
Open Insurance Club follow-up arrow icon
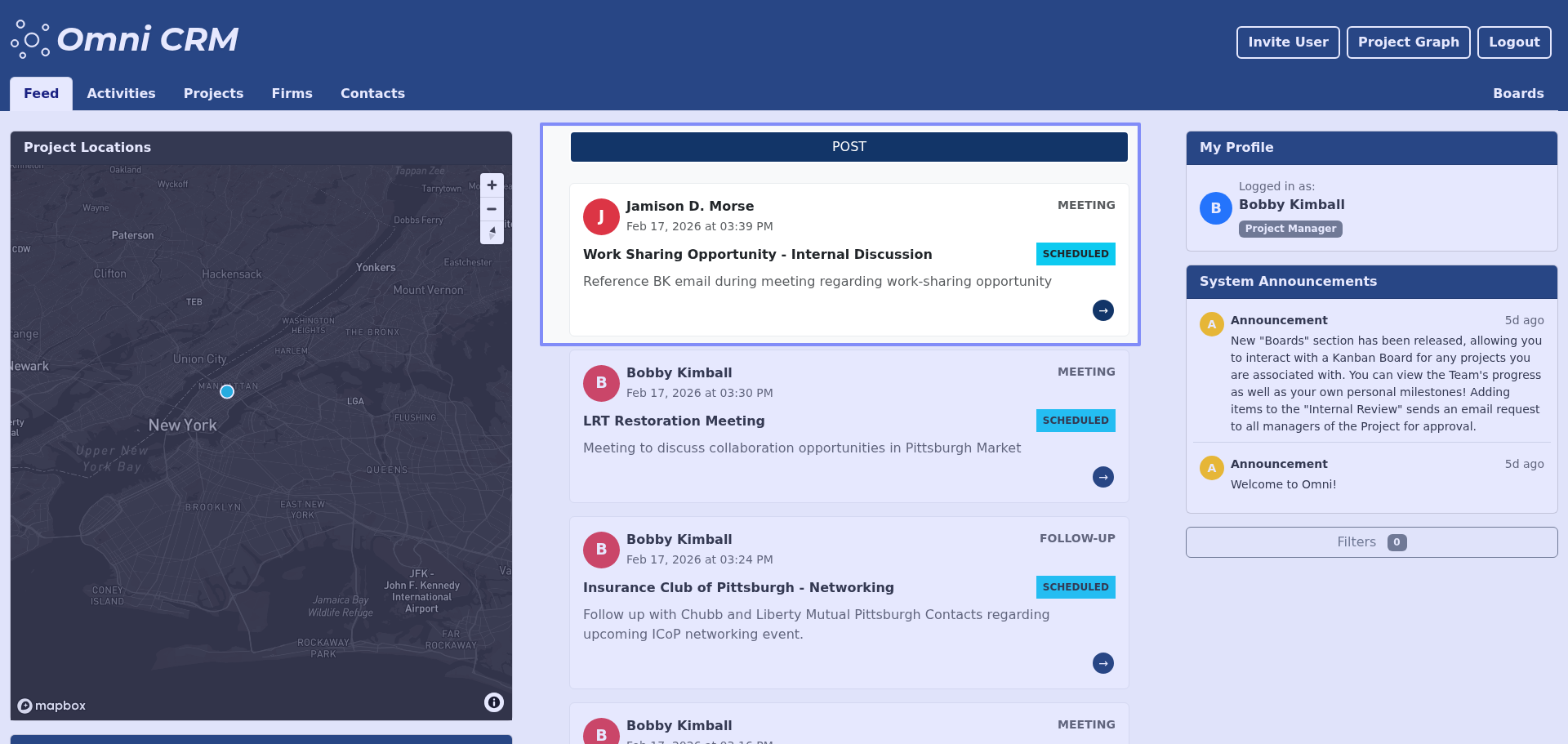click(x=1102, y=663)
